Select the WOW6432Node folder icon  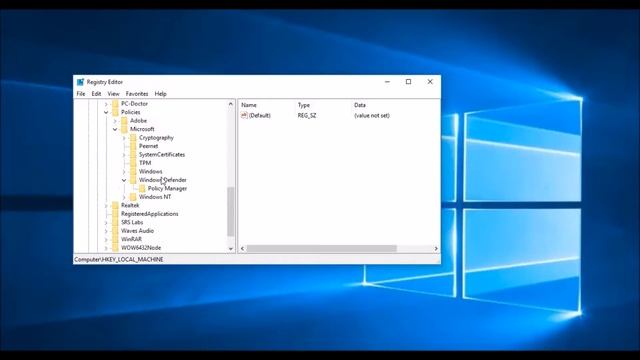point(116,248)
